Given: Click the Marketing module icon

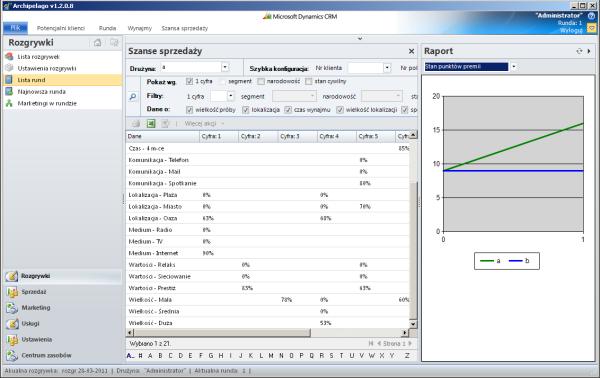Looking at the screenshot, I should 12,308.
